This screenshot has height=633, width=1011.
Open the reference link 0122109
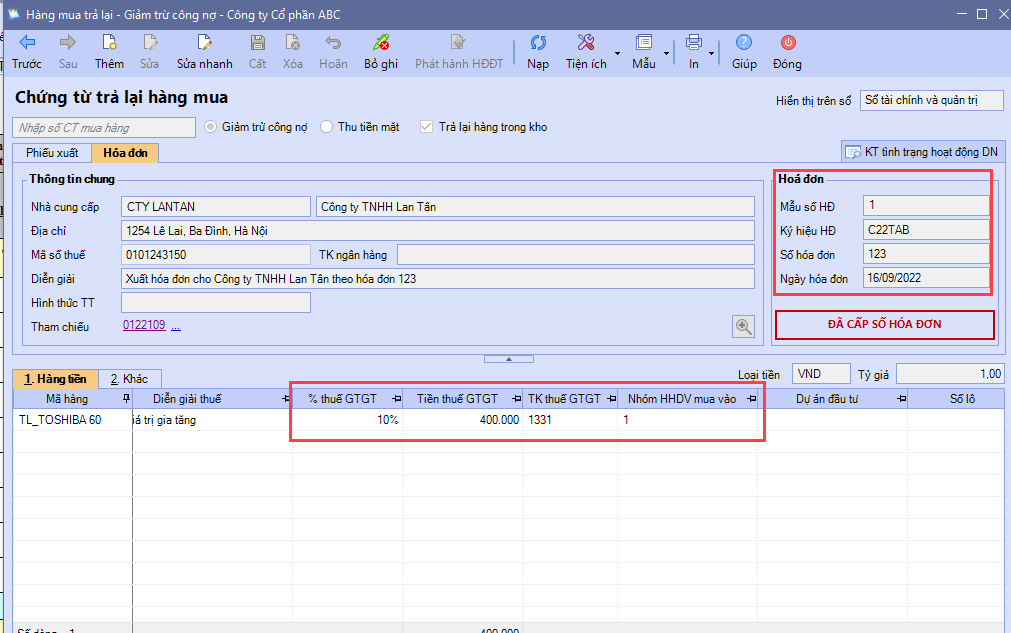[x=145, y=326]
